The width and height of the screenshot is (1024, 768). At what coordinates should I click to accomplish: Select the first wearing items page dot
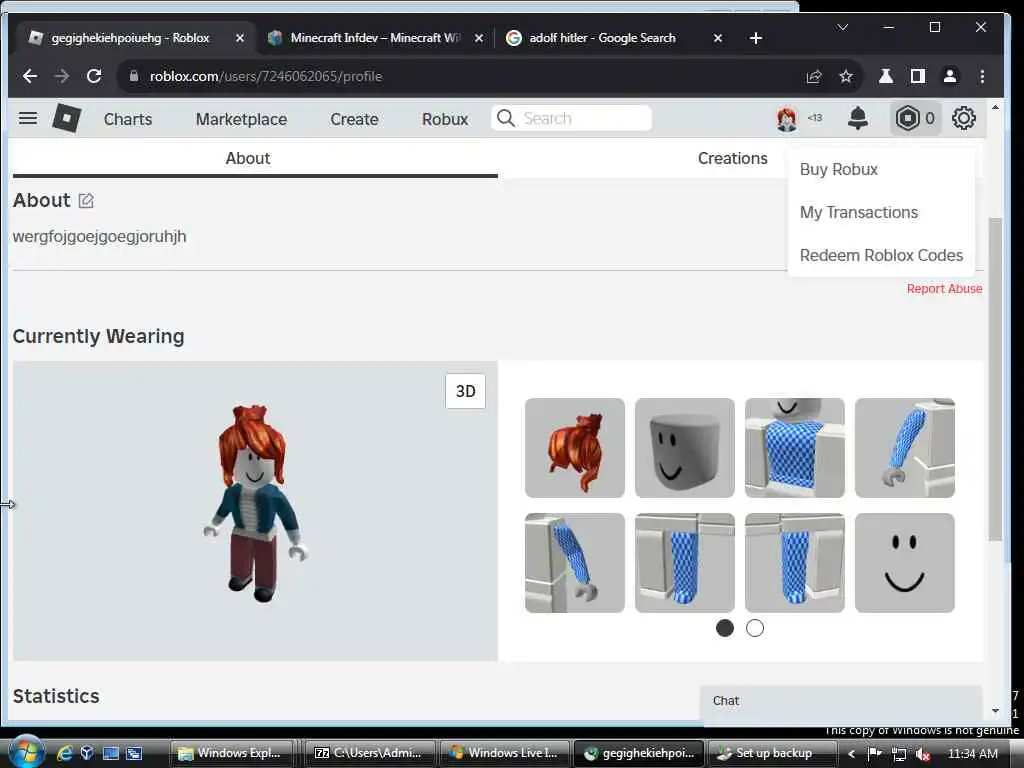(x=725, y=628)
